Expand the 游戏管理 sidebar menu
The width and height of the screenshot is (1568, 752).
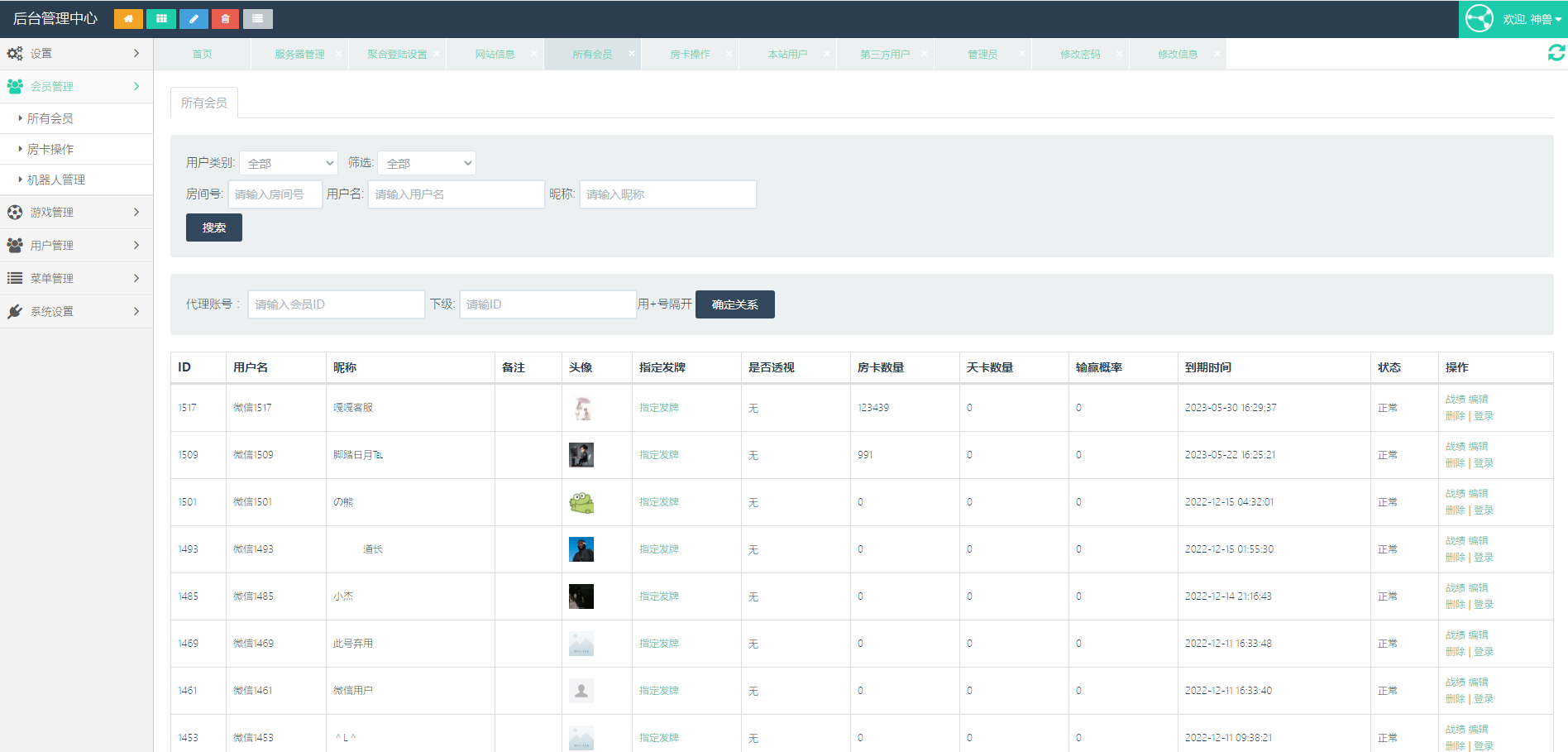(x=76, y=213)
